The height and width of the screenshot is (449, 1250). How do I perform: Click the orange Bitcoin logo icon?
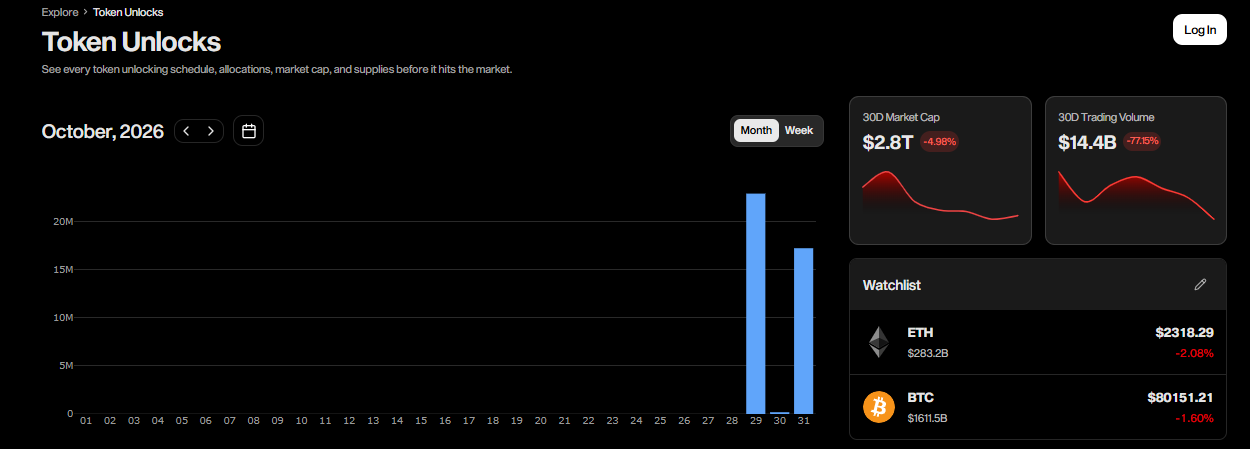pyautogui.click(x=879, y=407)
